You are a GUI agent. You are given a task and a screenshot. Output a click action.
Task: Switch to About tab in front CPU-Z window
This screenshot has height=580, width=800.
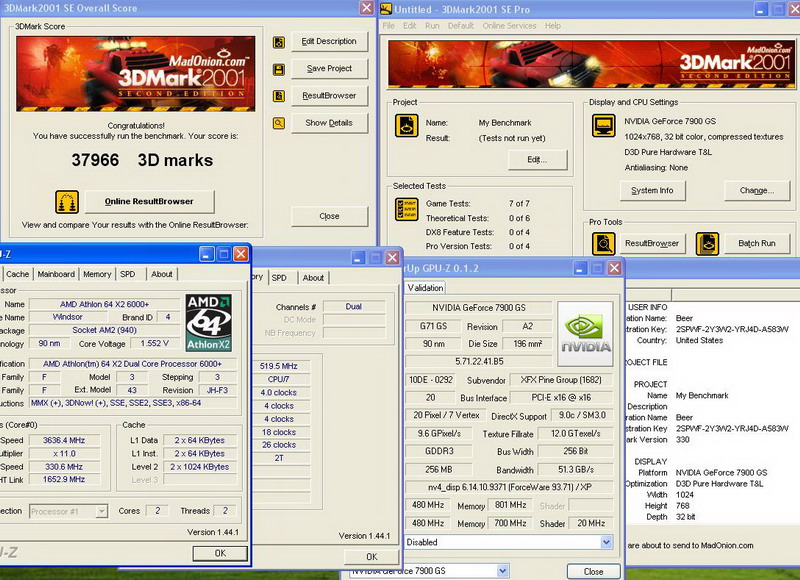tap(162, 274)
